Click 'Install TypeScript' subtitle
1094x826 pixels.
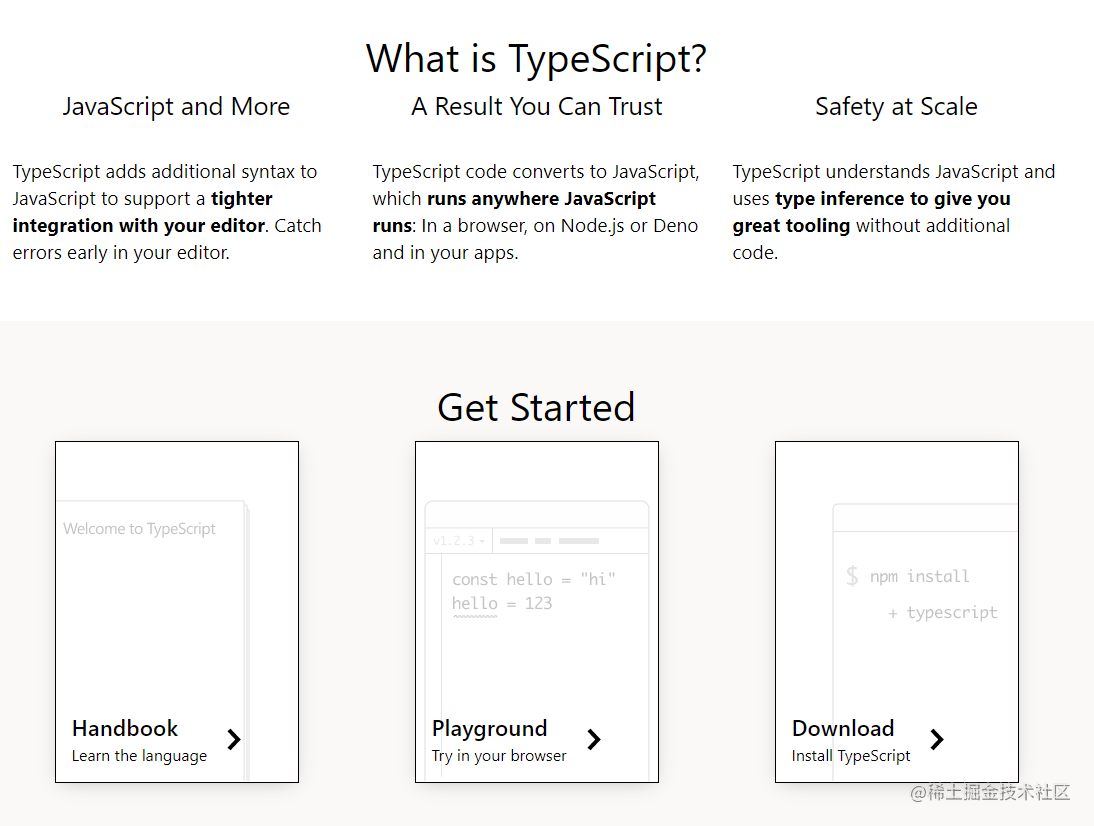pyautogui.click(x=851, y=756)
